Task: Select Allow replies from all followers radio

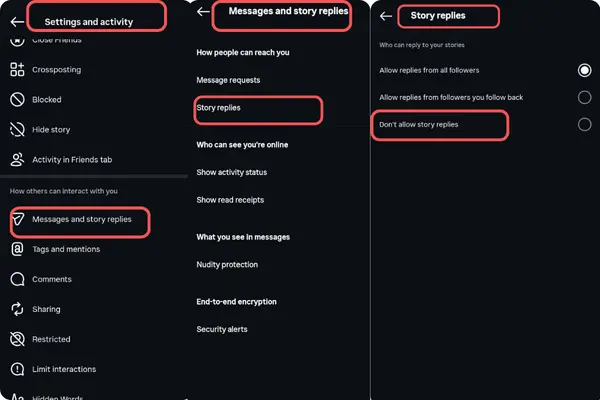Action: pyautogui.click(x=584, y=70)
